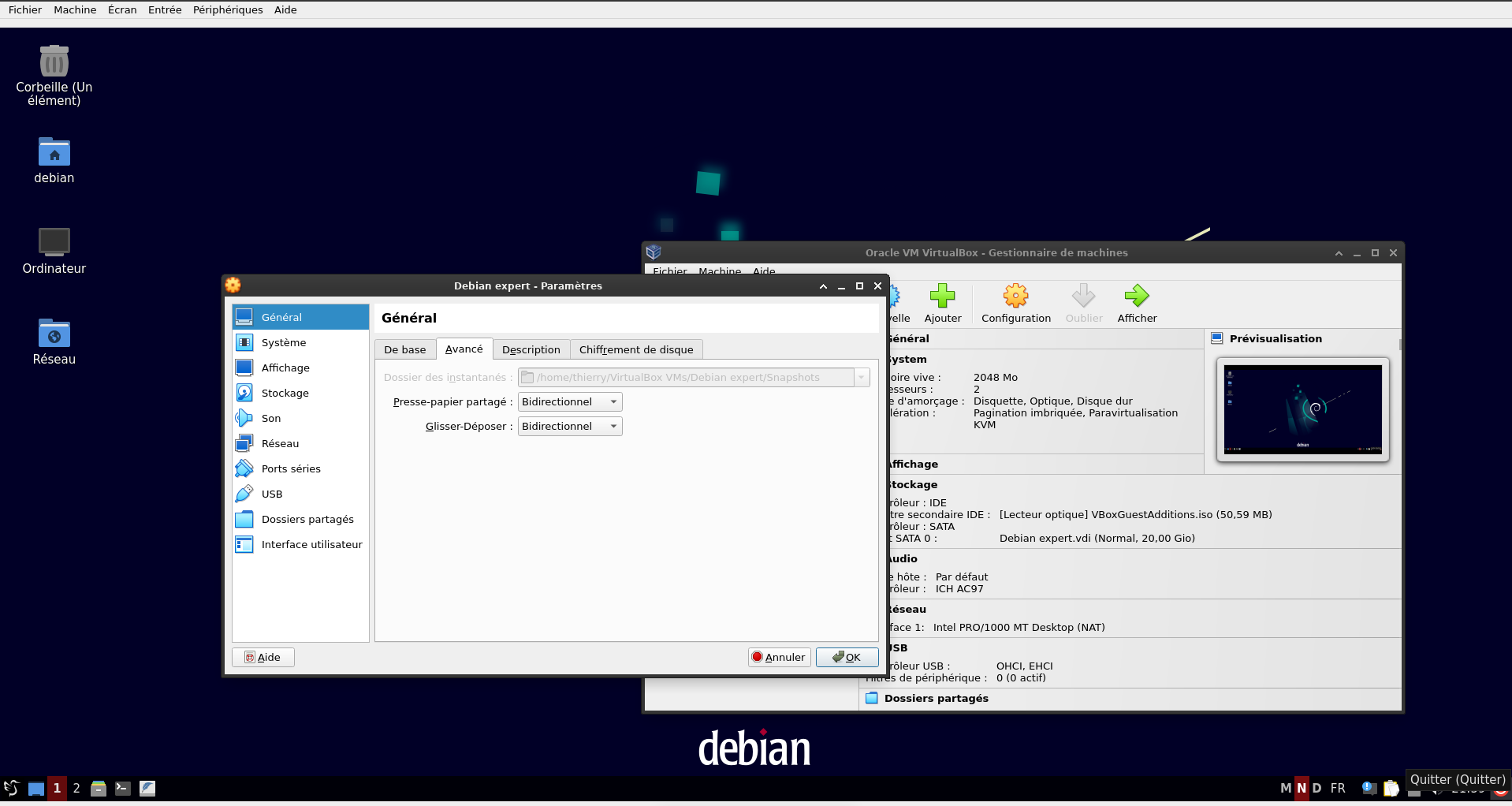Switch to workspace 2 in taskbar
Viewport: 1512px width, 806px height.
76,788
